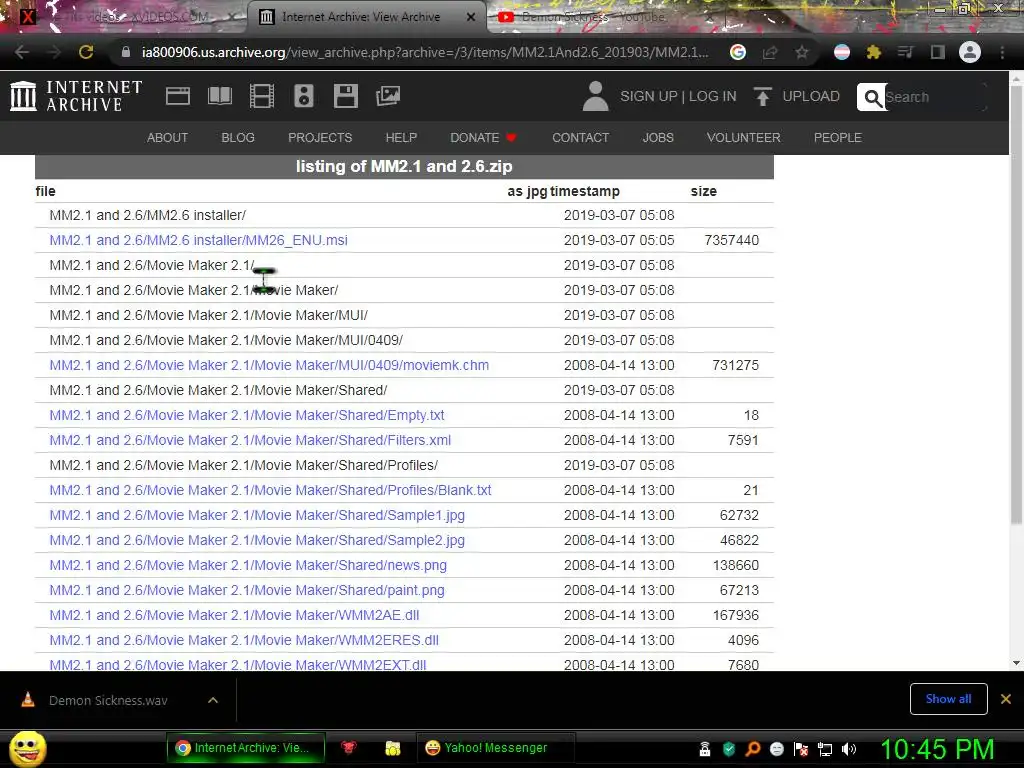Open the DONATE menu item

pyautogui.click(x=483, y=138)
